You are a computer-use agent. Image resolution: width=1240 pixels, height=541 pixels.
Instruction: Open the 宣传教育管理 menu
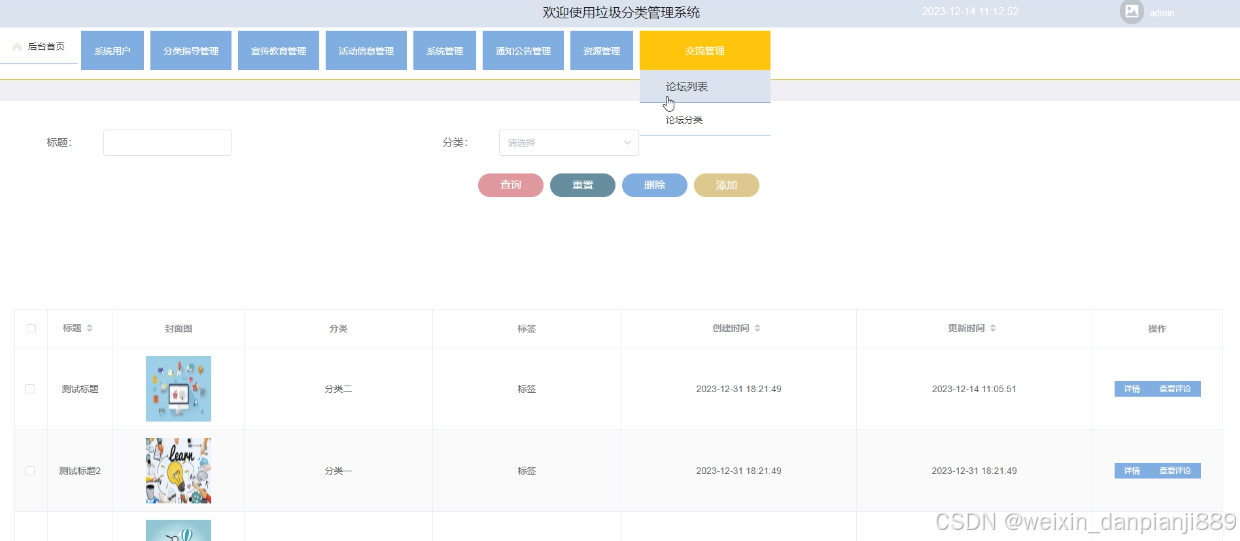tap(278, 51)
